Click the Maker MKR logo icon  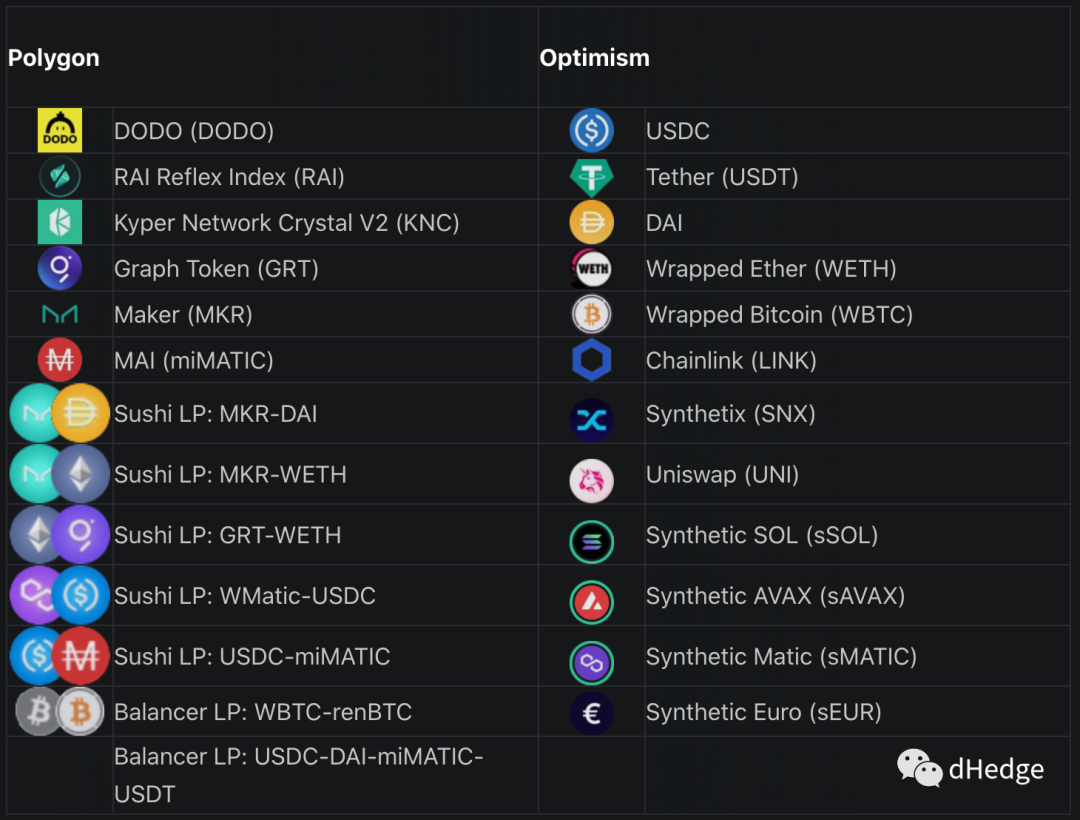click(60, 315)
